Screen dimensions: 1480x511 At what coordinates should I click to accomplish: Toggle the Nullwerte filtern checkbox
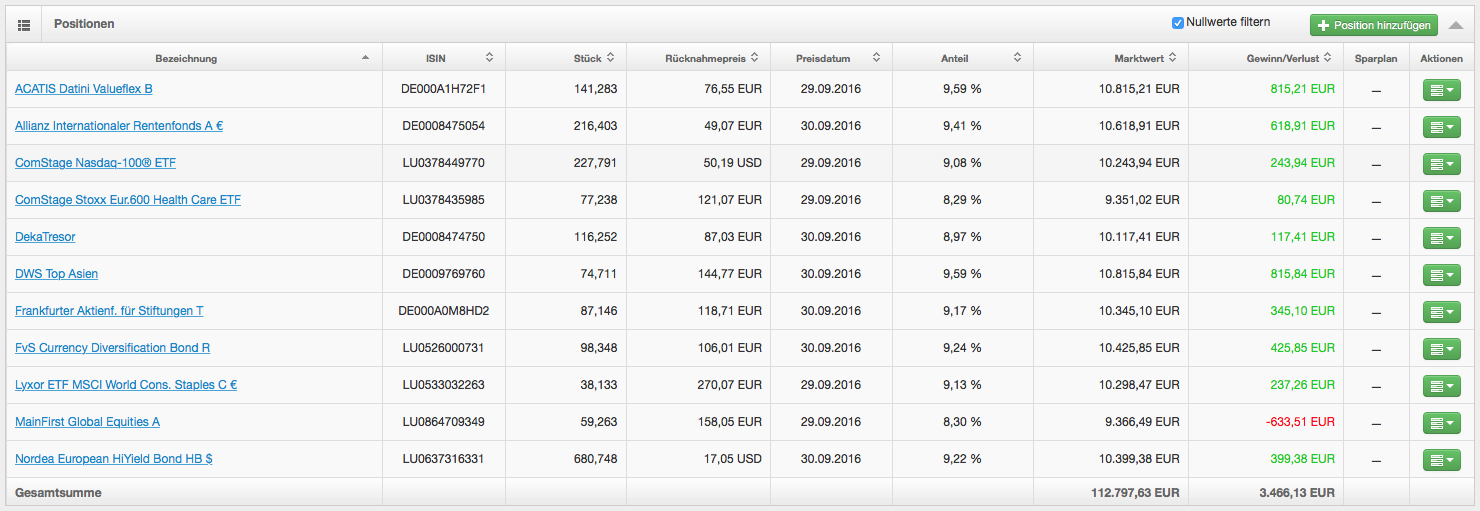pyautogui.click(x=1178, y=23)
